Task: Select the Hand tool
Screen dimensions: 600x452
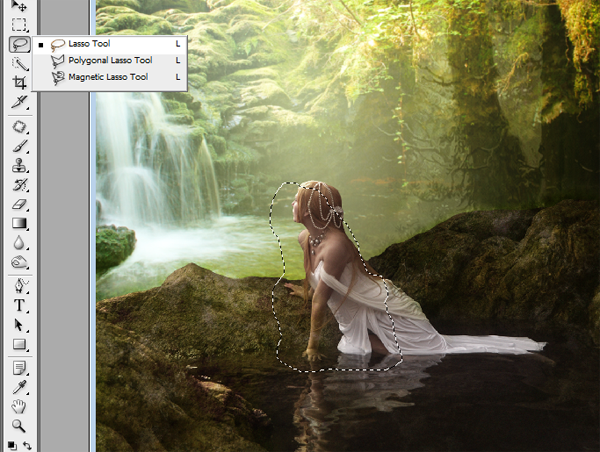Action: (19, 406)
